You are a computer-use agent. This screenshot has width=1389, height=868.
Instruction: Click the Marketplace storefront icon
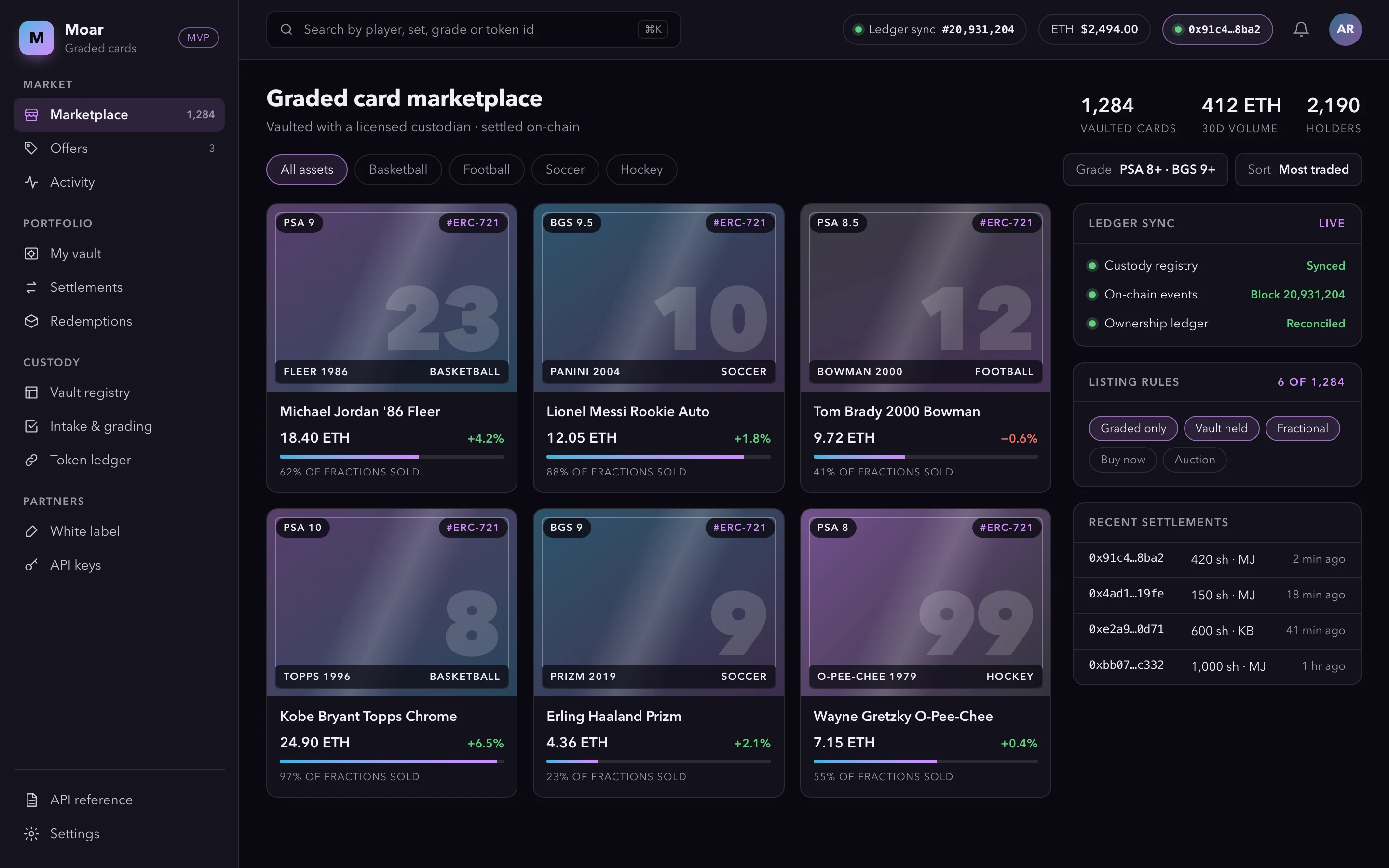click(x=31, y=115)
